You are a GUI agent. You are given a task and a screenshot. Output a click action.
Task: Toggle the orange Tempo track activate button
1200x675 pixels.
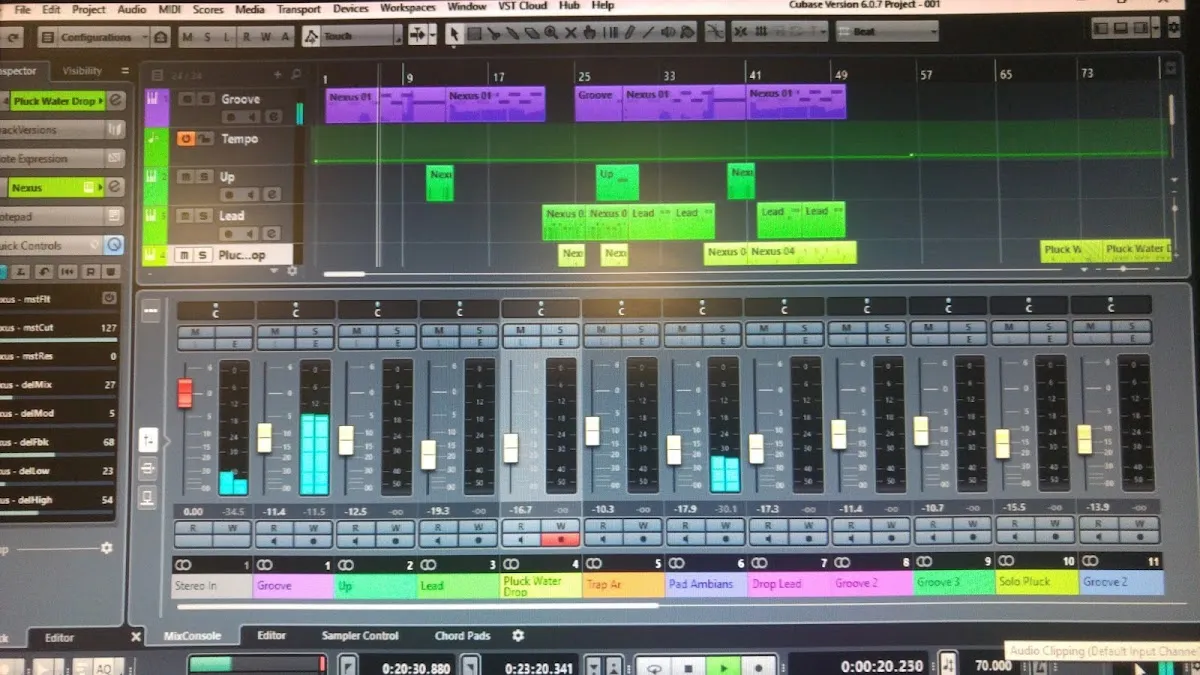coord(185,139)
